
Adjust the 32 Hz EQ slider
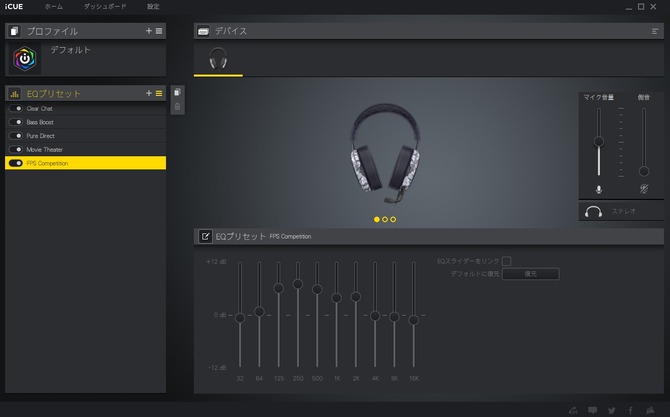tap(240, 317)
